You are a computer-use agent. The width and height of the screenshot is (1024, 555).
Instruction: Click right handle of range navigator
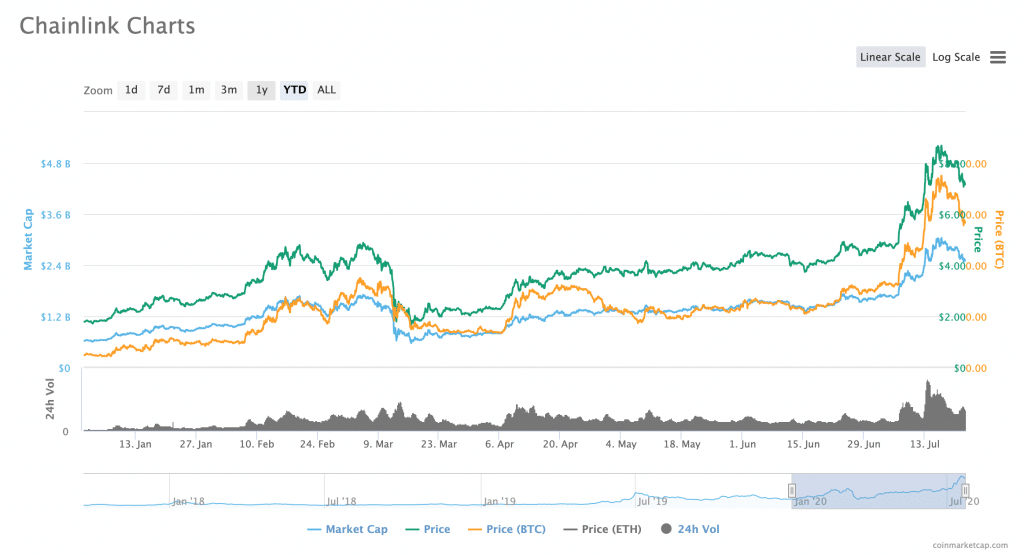(965, 490)
